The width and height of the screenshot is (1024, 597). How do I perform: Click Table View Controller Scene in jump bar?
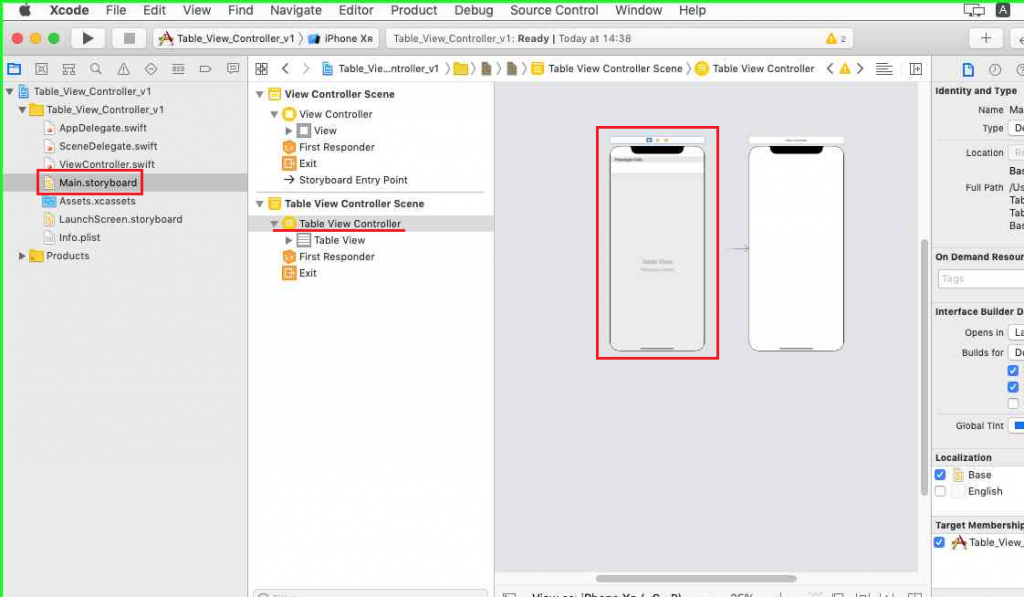[x=607, y=69]
